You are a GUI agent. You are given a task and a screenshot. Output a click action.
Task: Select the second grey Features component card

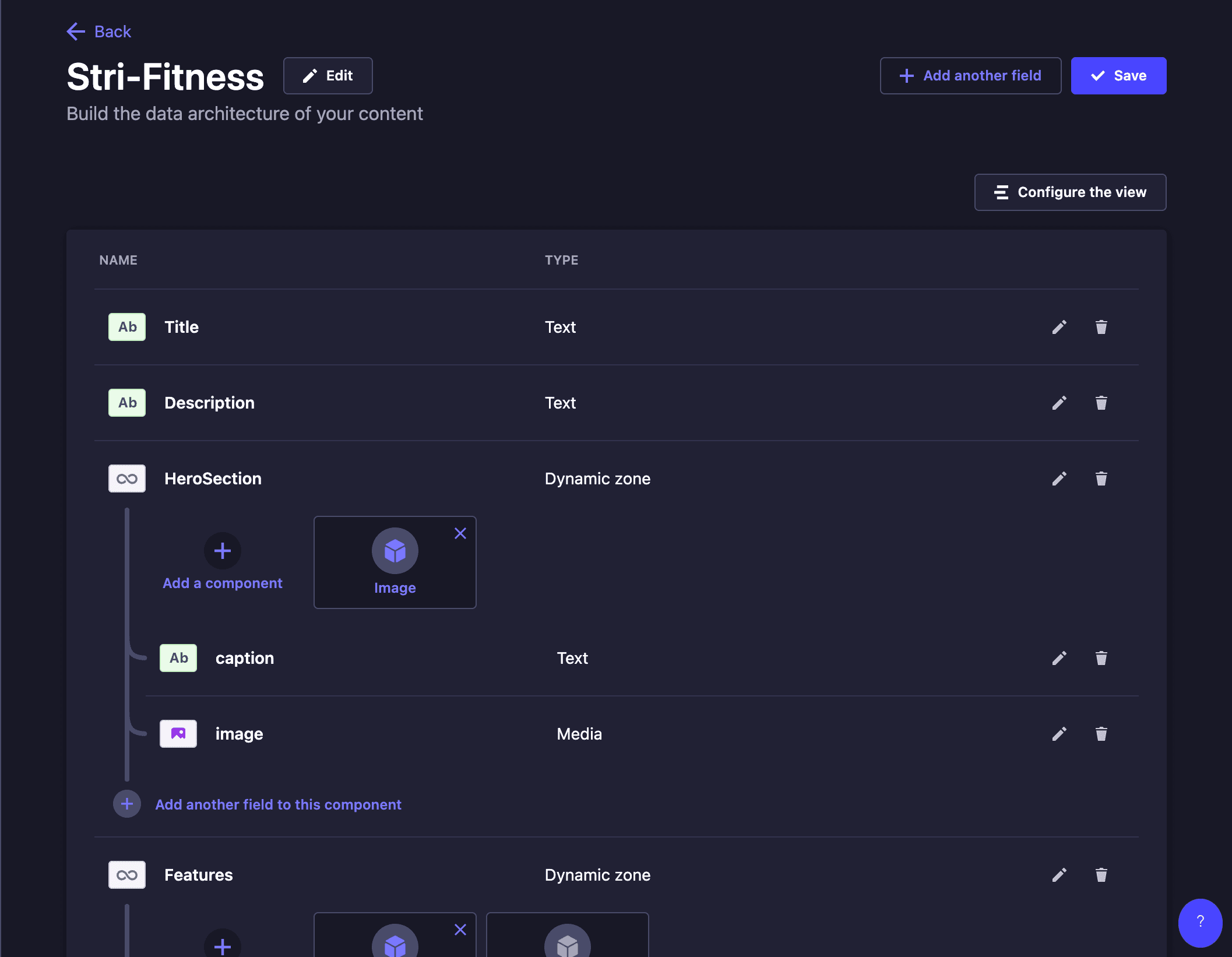pos(568,935)
